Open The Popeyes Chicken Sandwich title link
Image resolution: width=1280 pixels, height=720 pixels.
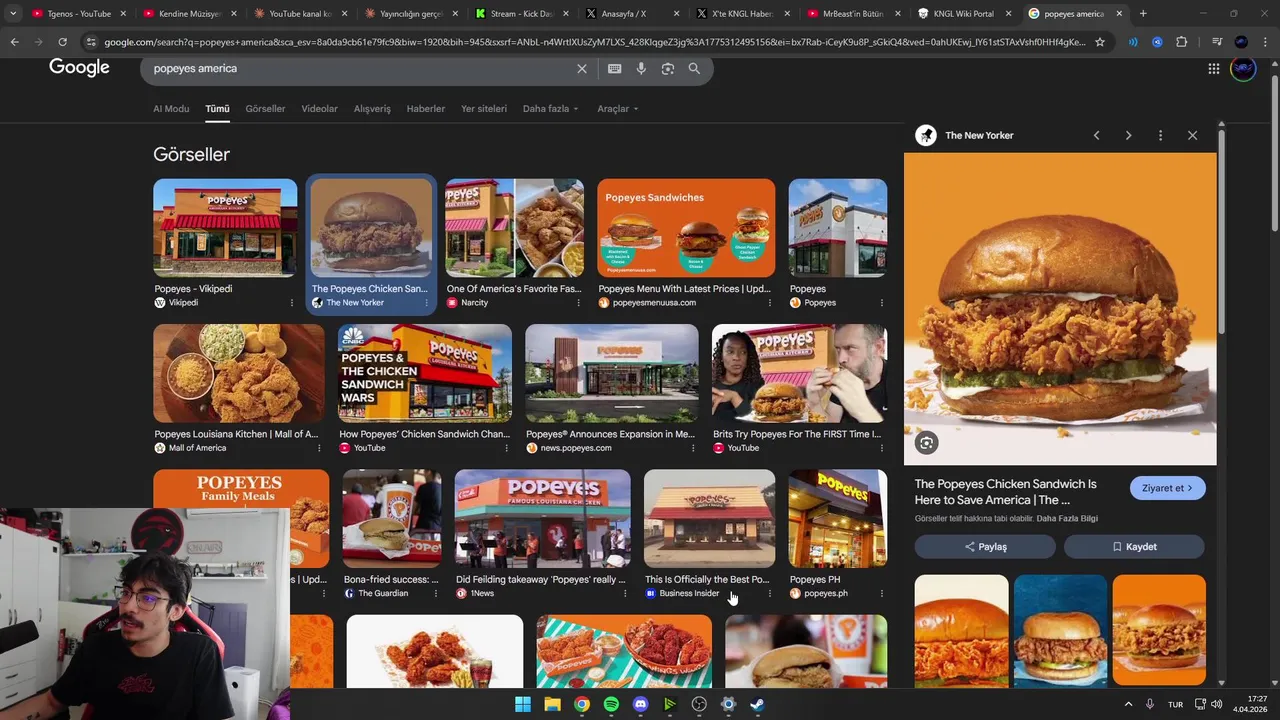pyautogui.click(x=1006, y=492)
